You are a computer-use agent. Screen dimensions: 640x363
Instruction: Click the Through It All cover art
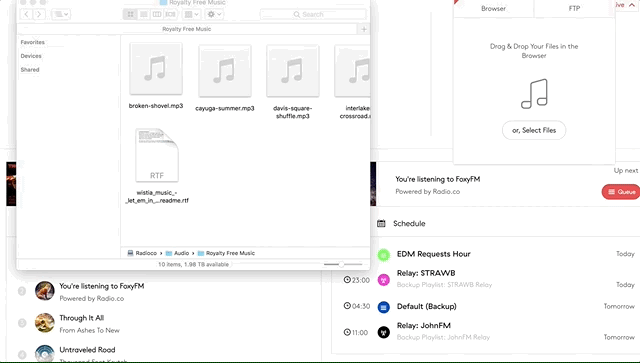pyautogui.click(x=44, y=323)
